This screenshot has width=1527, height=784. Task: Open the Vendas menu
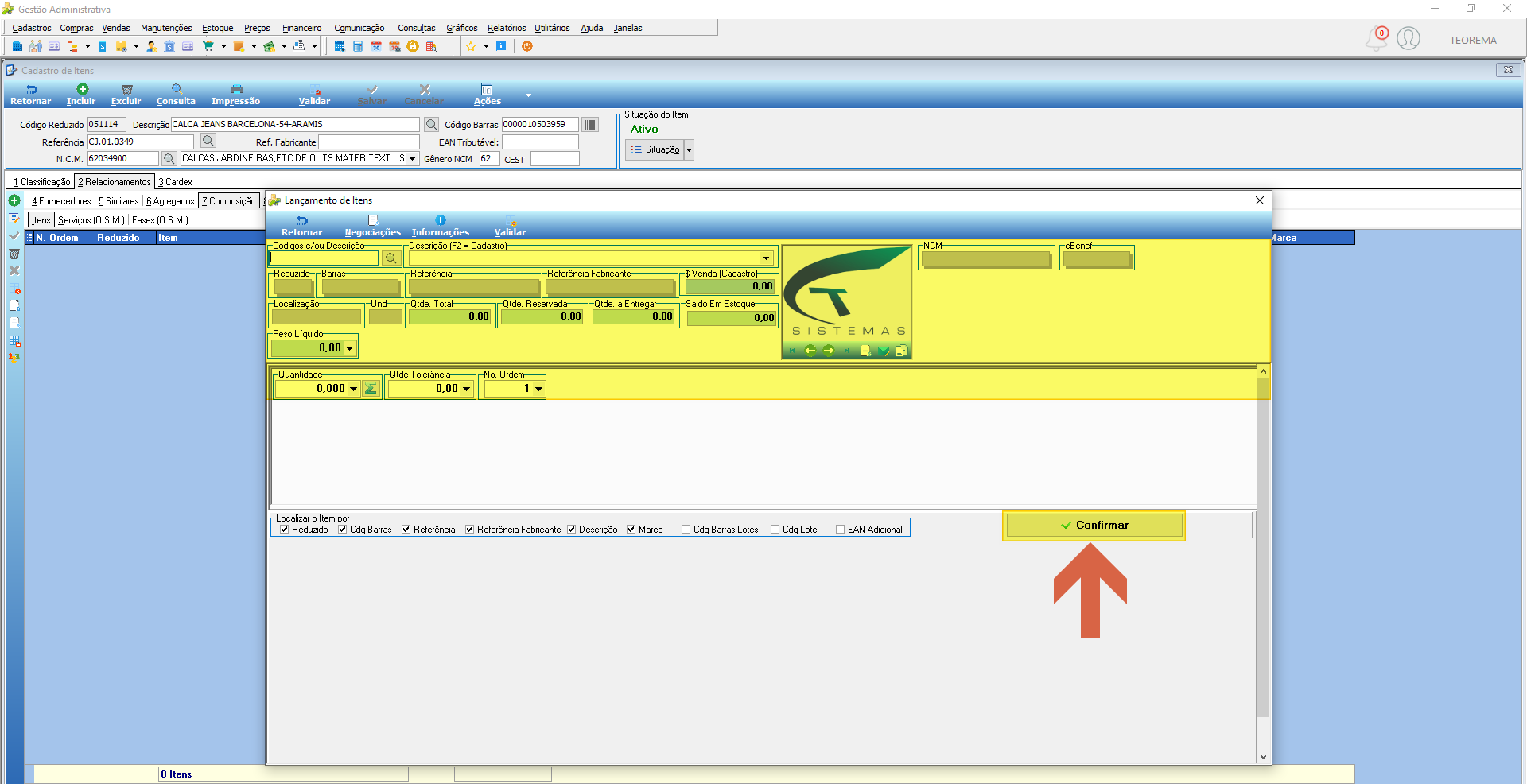[116, 28]
